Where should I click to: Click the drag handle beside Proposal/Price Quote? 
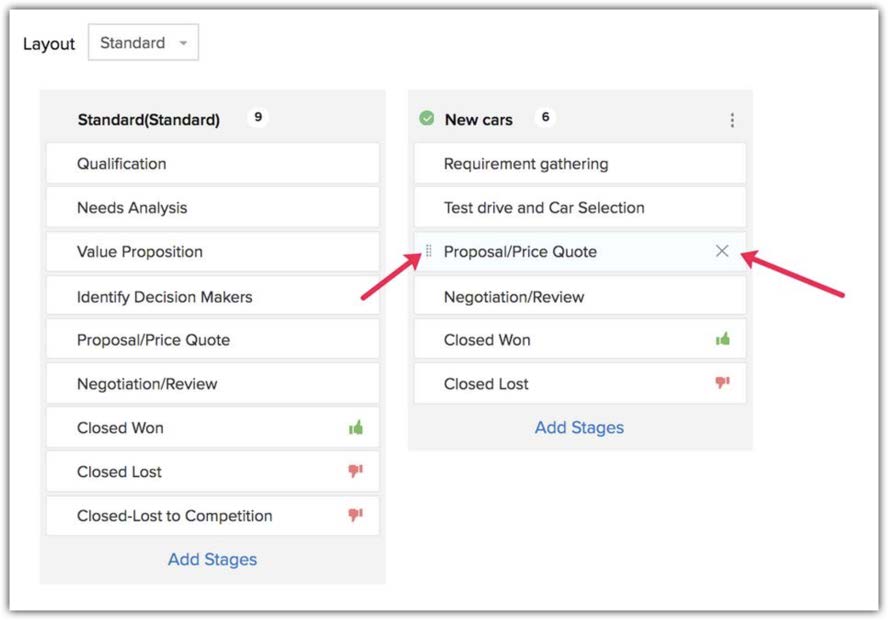(x=429, y=252)
